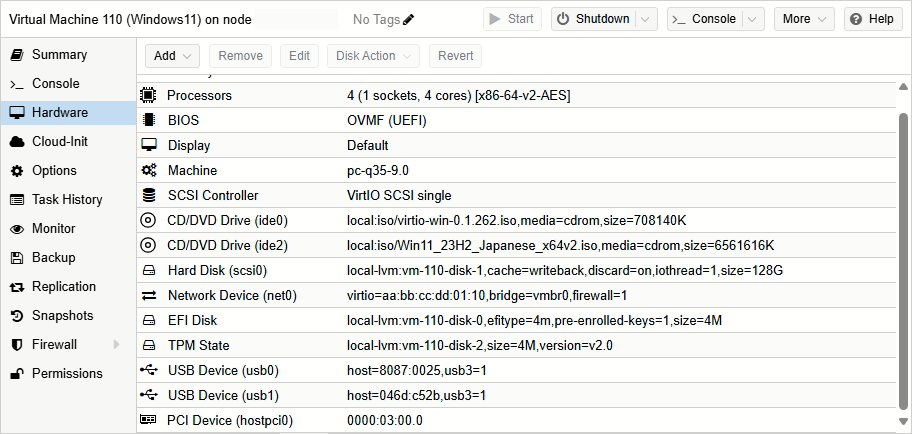
Task: Click the scrollbar down arrow
Action: point(903,421)
